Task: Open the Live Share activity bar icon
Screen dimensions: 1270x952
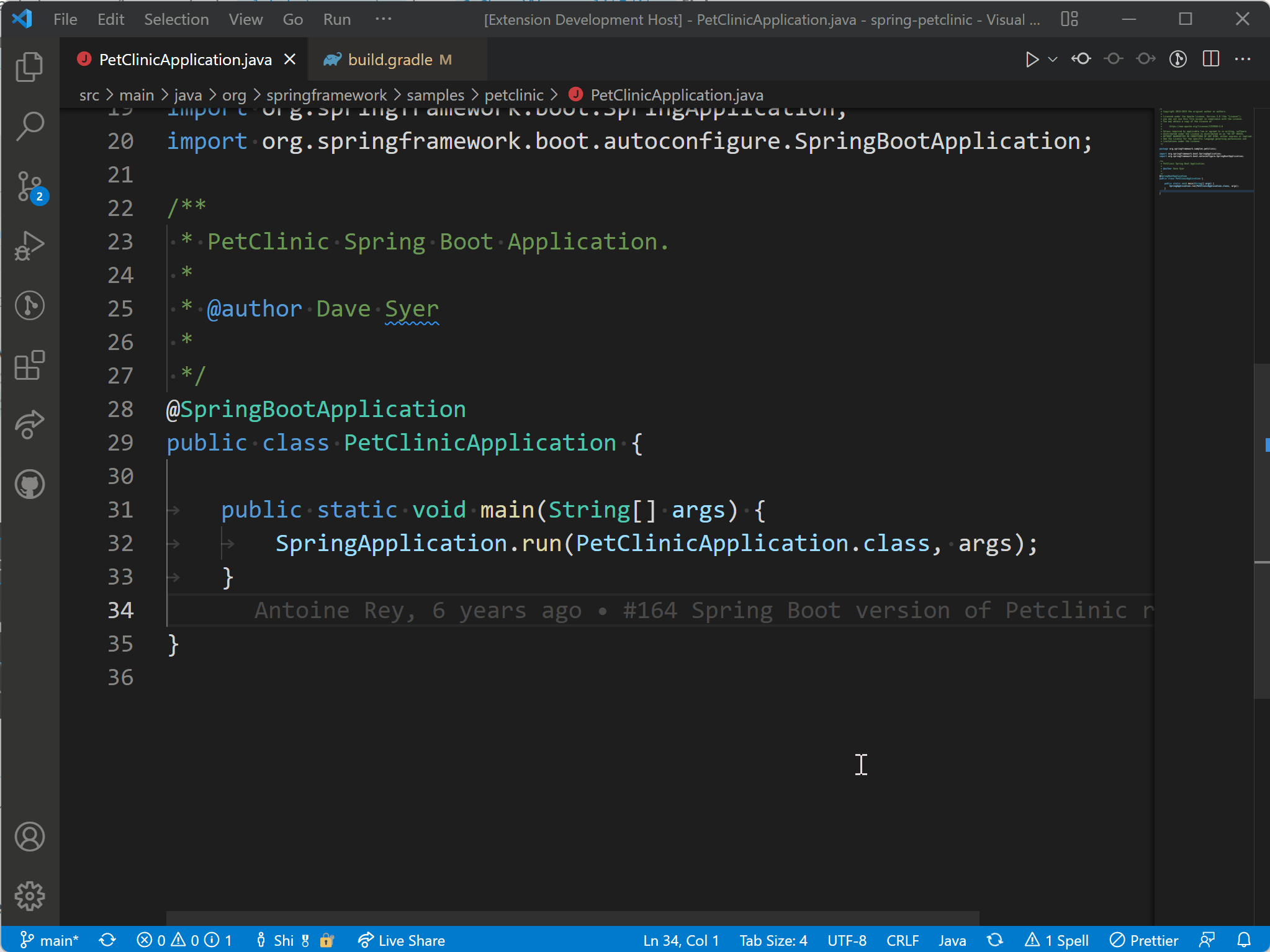Action: point(29,425)
